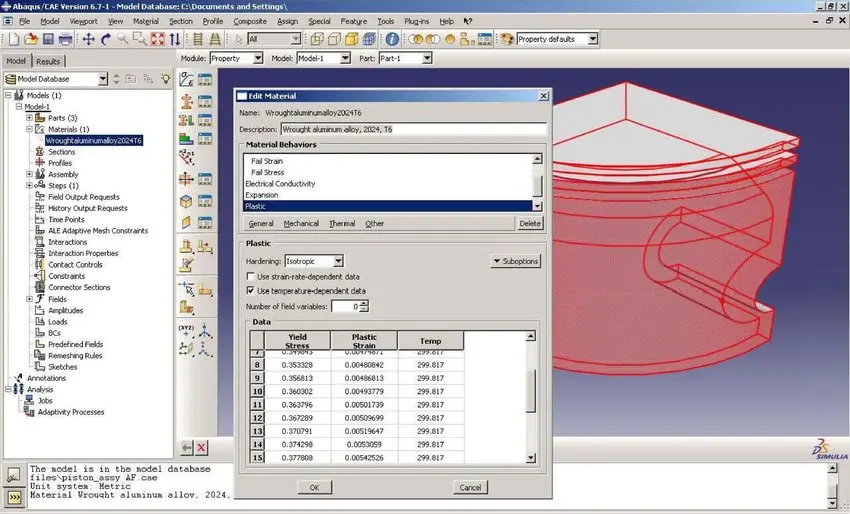Select the Rotate View tool
This screenshot has height=514, width=850.
[x=106, y=39]
